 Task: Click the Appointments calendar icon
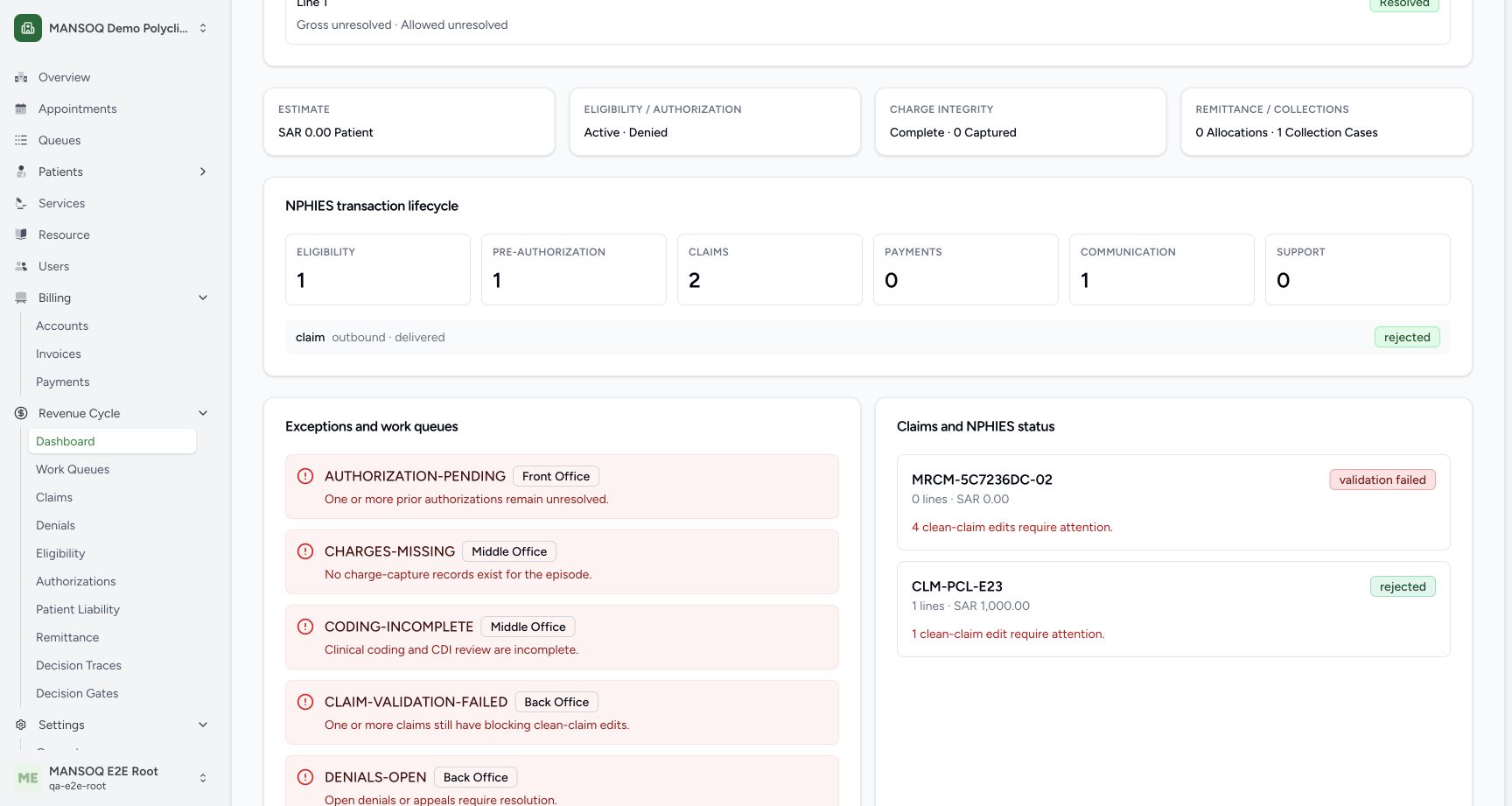point(21,109)
